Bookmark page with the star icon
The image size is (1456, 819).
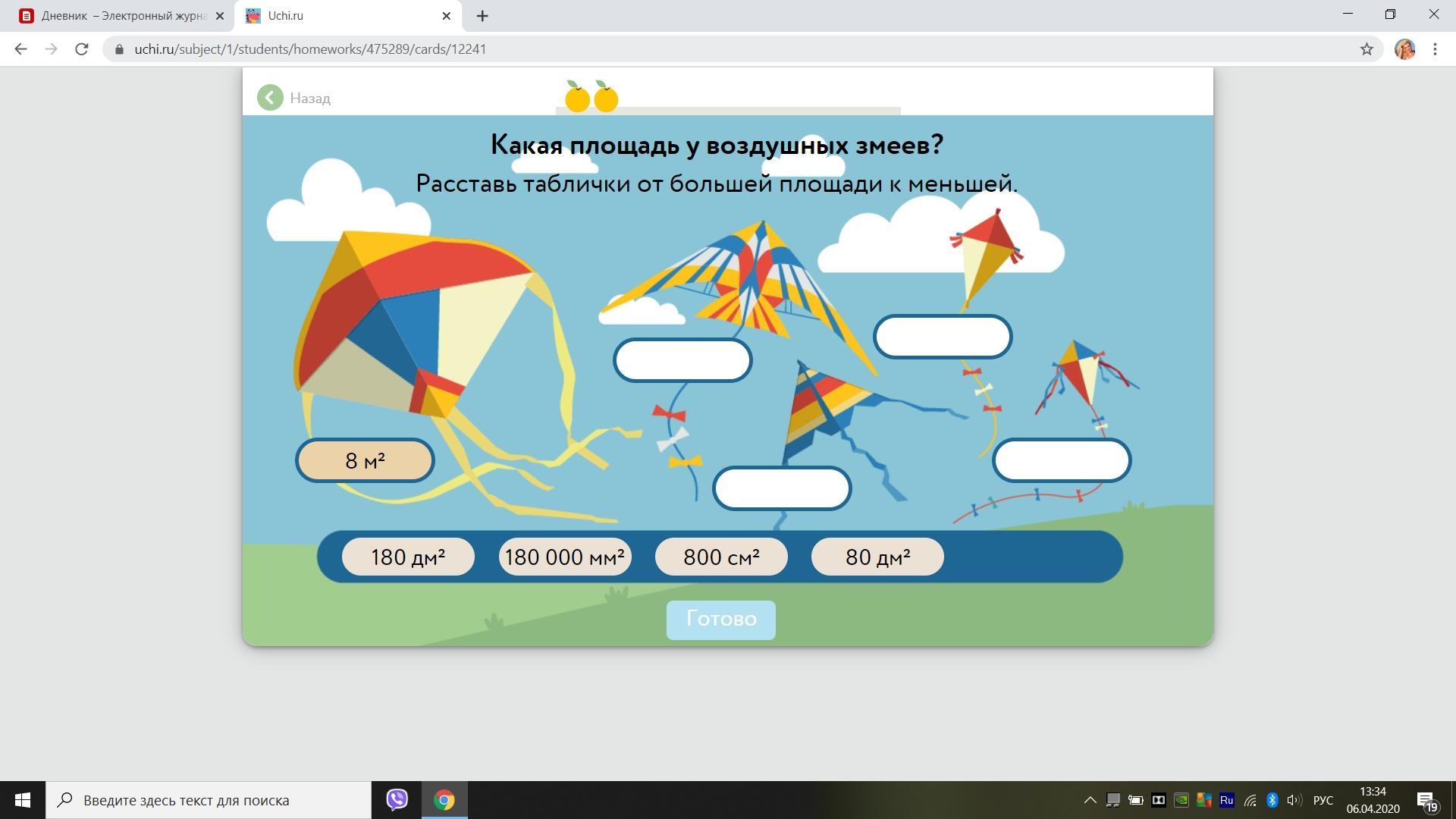(x=1367, y=49)
